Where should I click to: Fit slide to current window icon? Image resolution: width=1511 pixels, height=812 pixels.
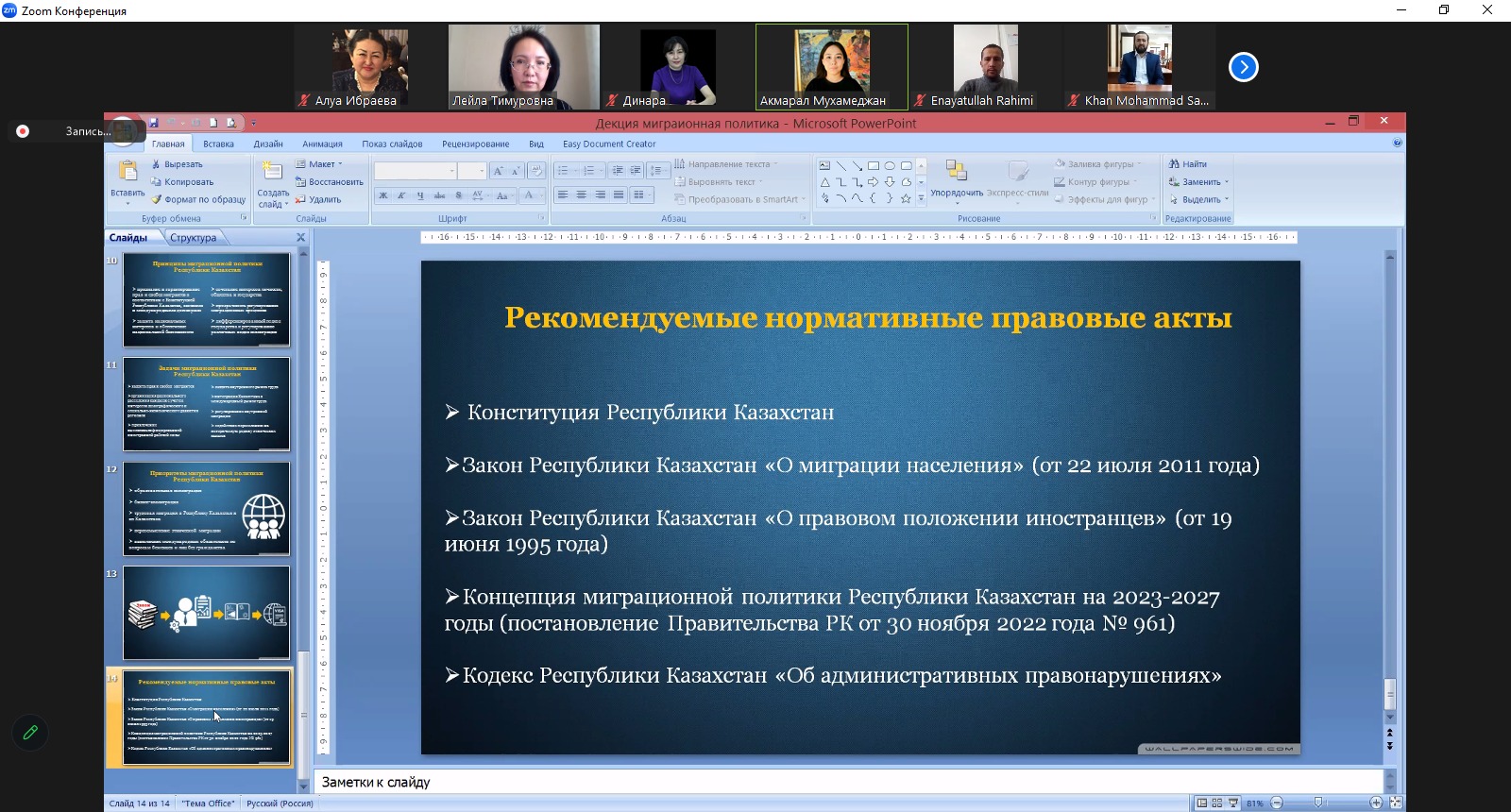pyautogui.click(x=1396, y=803)
